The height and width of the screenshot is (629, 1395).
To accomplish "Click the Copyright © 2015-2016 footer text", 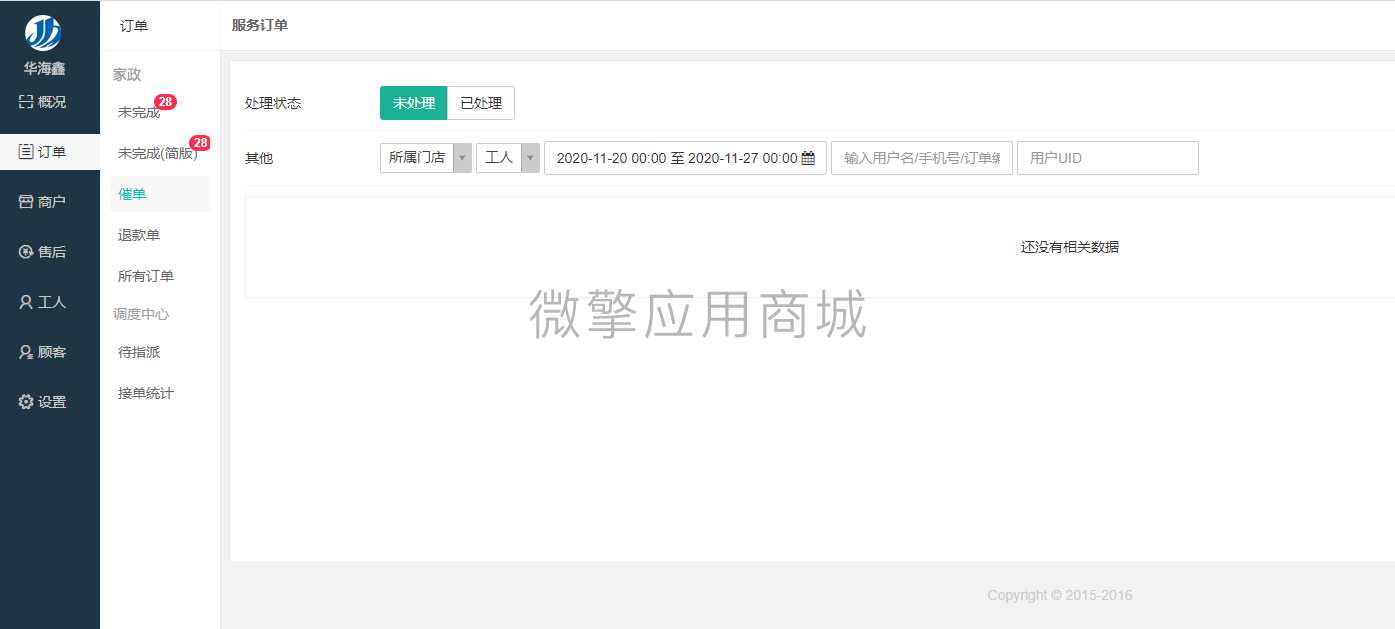I will coord(1060,595).
